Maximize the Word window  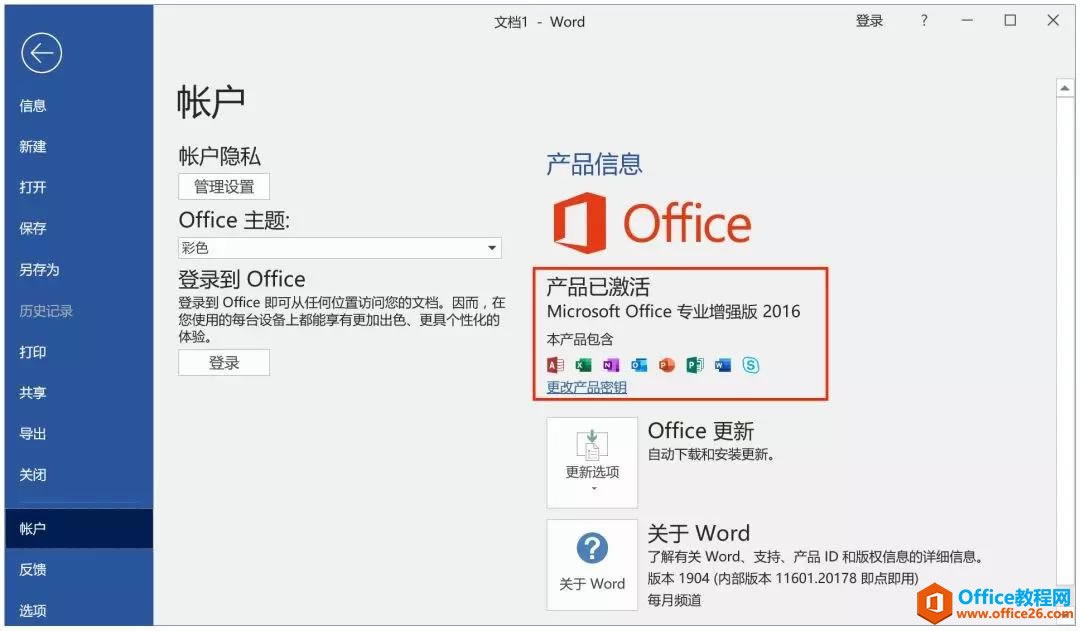point(1010,21)
